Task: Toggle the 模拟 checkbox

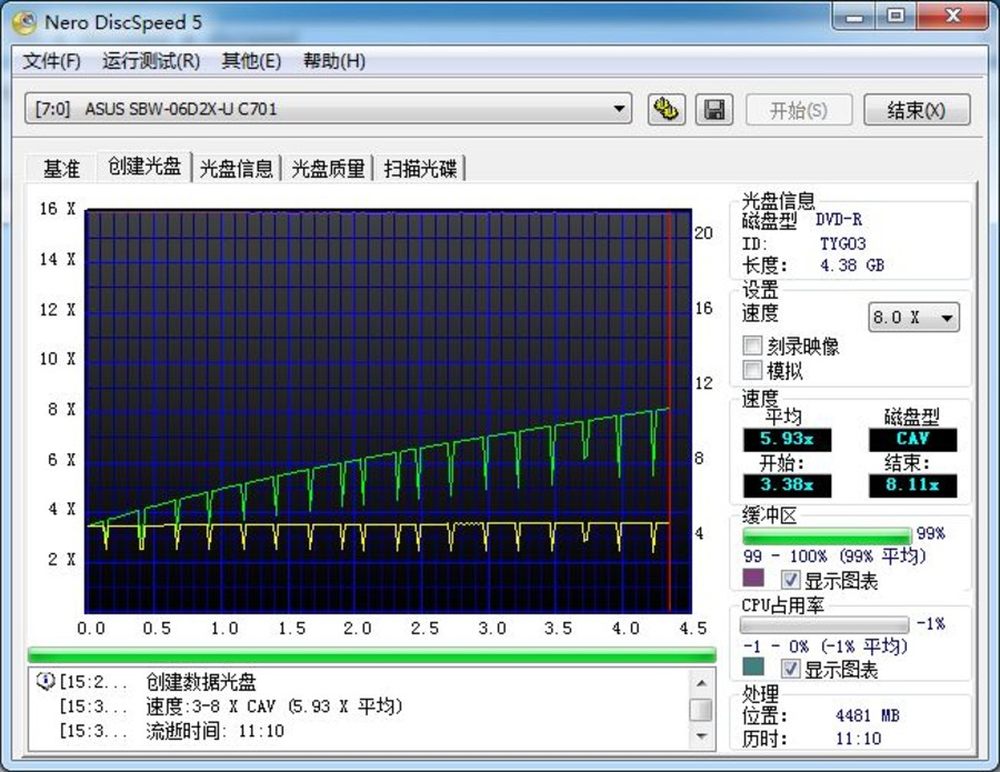Action: [x=753, y=370]
